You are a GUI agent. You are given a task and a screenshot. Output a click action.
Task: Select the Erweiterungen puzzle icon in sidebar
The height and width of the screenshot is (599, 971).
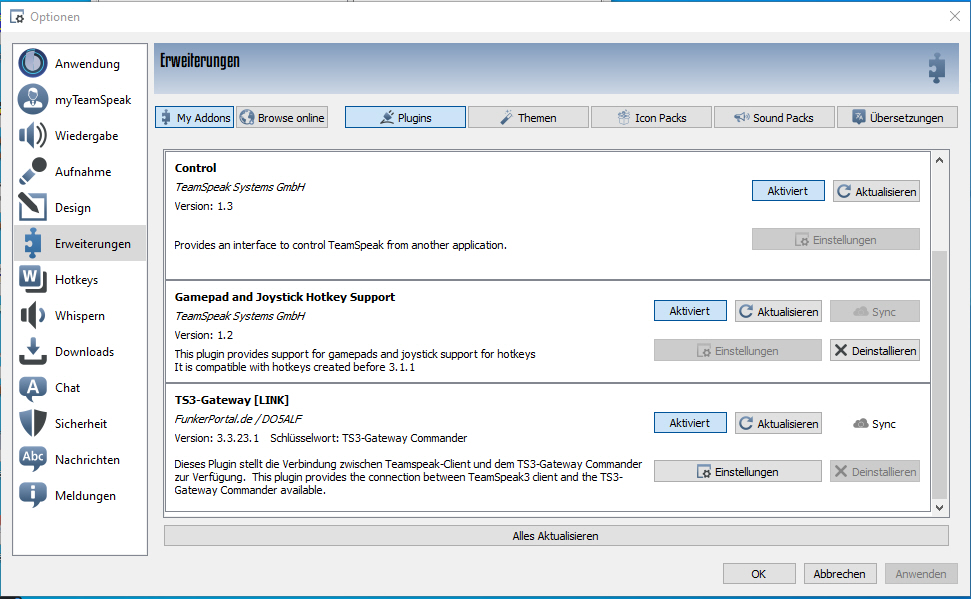point(33,243)
